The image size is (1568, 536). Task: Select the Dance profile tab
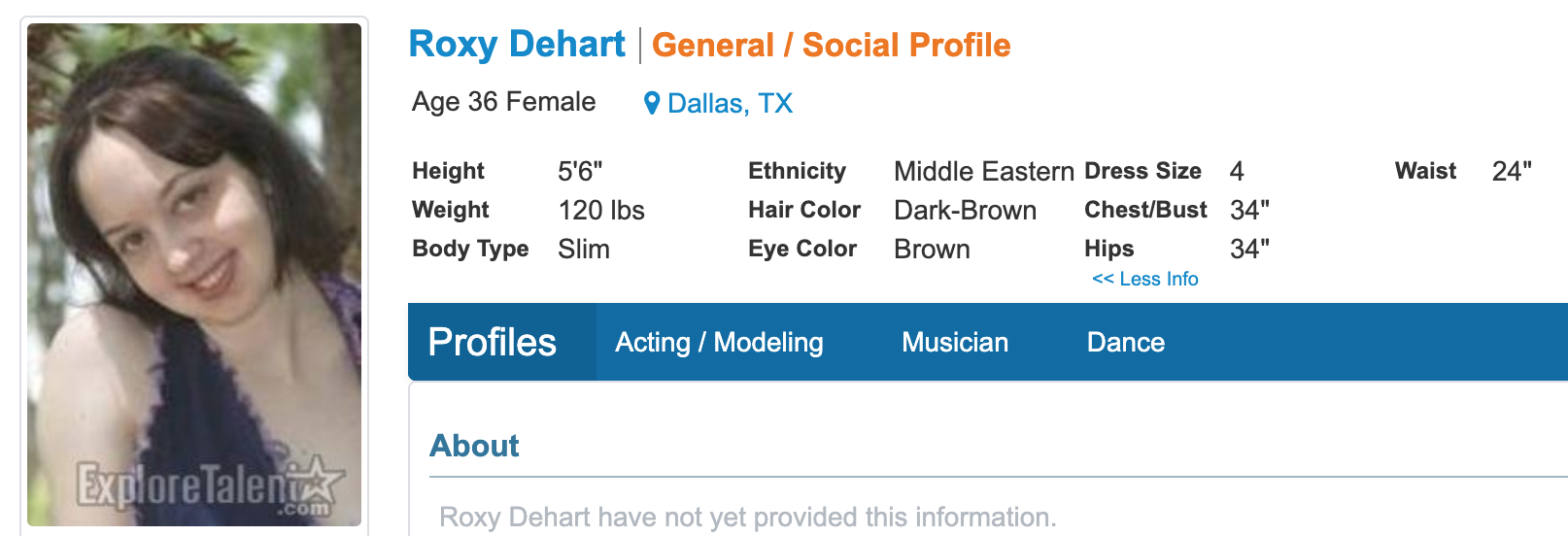[1125, 342]
